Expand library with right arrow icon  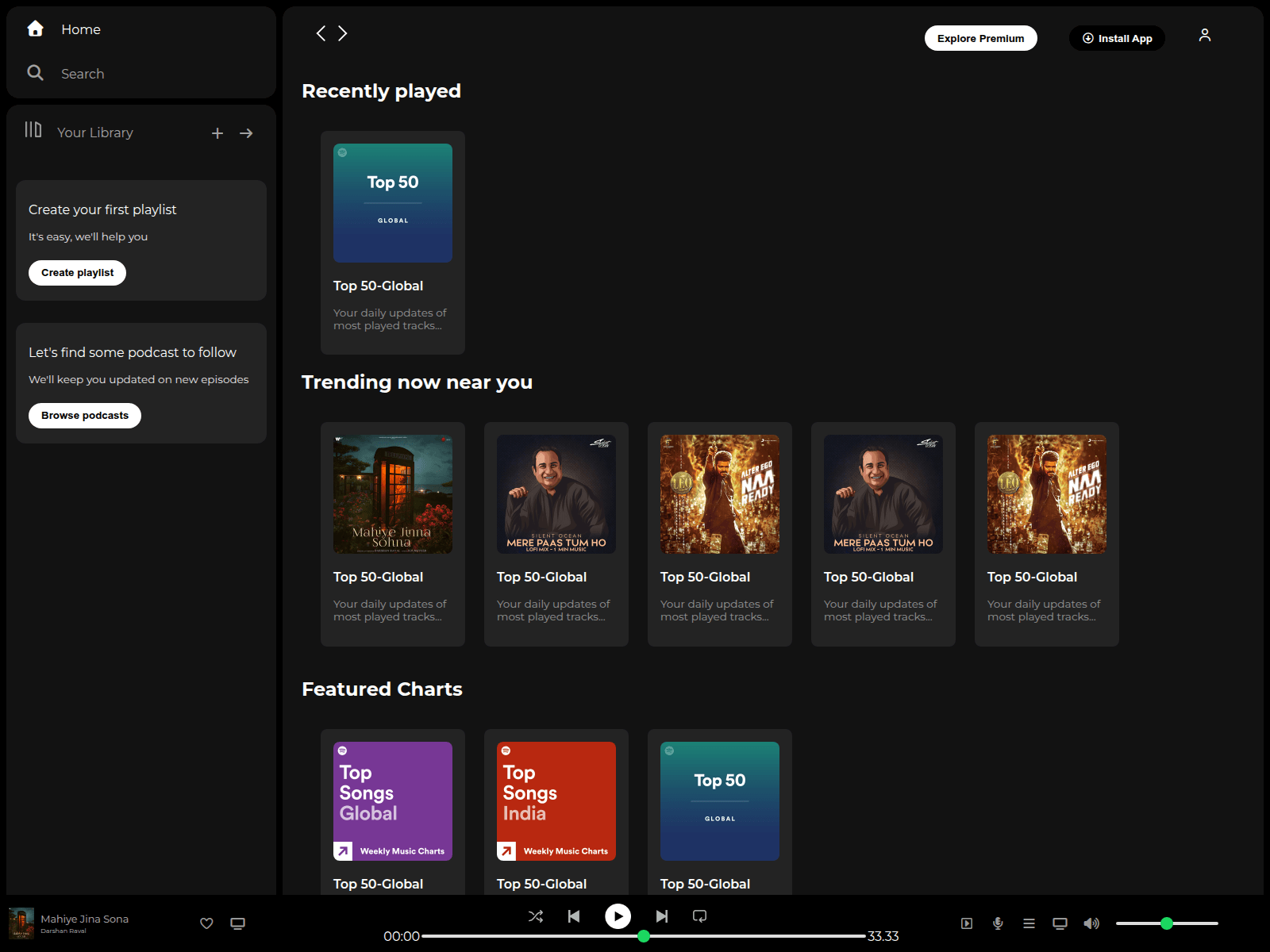(246, 133)
